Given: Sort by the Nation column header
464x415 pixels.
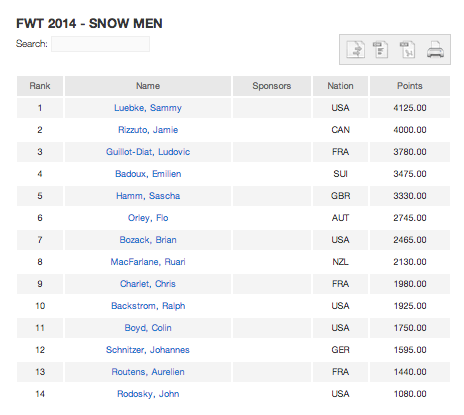Looking at the screenshot, I should click(340, 86).
